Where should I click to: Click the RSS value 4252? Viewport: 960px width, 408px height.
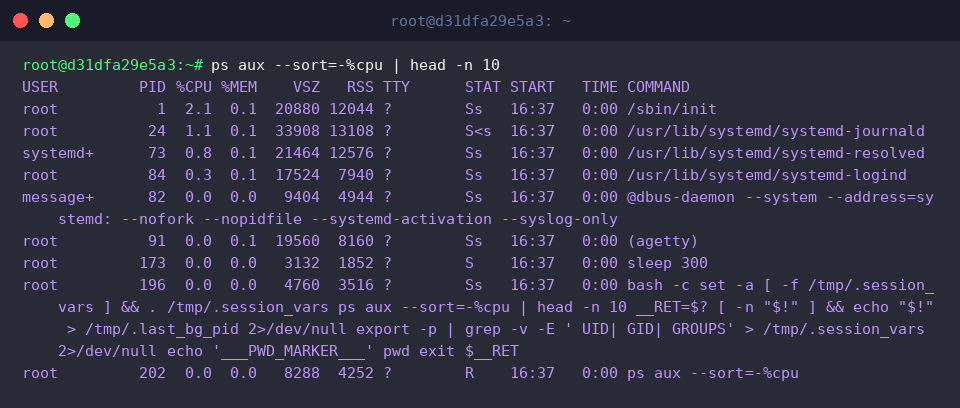(356, 374)
